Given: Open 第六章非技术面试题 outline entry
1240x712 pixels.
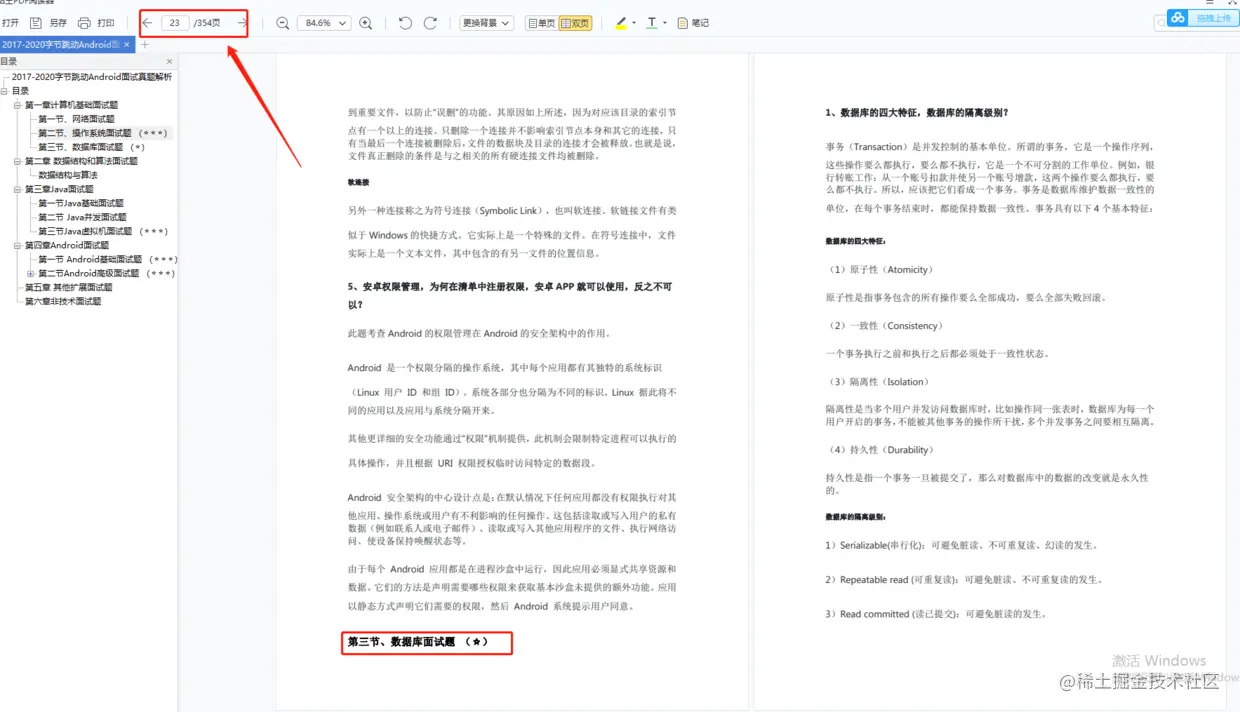Looking at the screenshot, I should (63, 301).
